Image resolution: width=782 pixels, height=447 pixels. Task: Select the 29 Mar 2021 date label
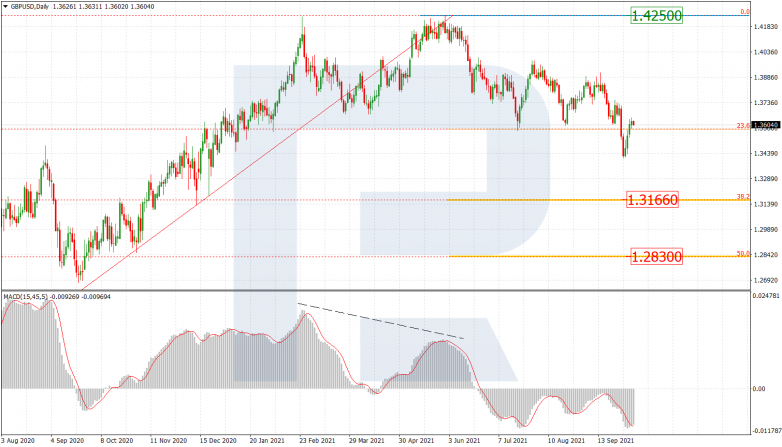pos(367,441)
